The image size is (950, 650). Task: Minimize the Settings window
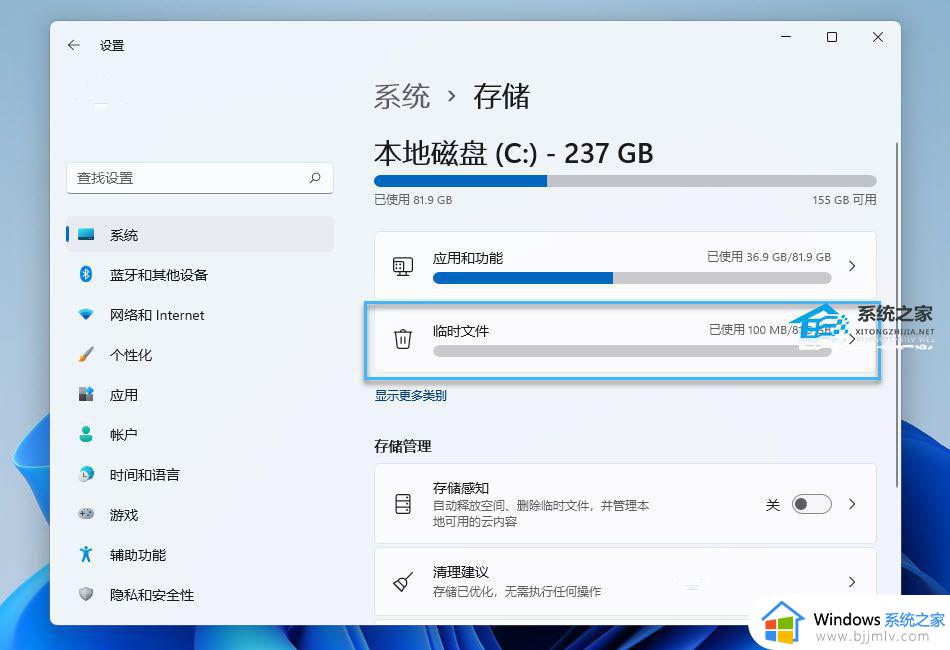786,37
